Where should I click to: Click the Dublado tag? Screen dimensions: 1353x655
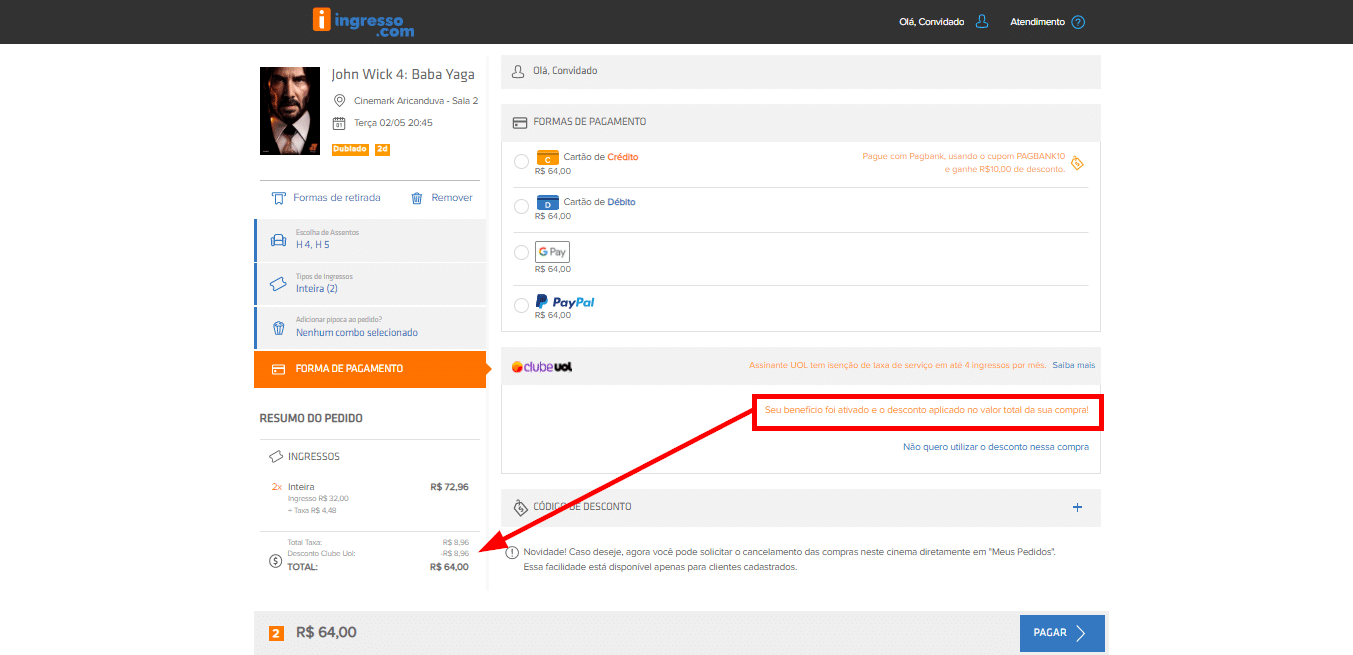click(350, 149)
